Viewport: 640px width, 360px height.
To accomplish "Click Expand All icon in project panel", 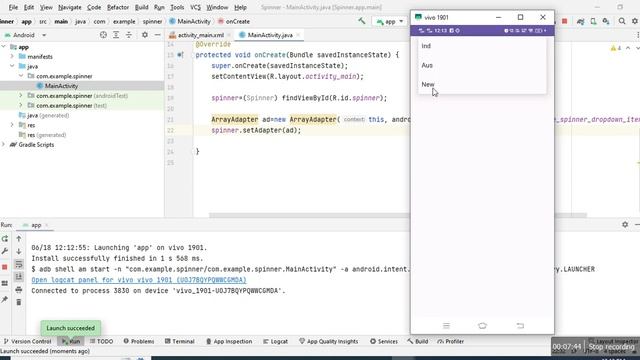I will [116, 35].
